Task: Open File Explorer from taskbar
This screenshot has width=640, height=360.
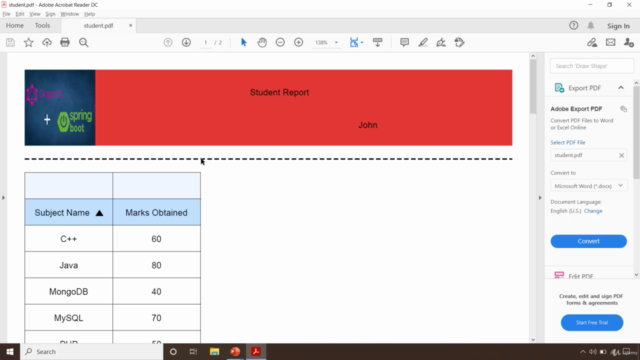Action: click(214, 351)
